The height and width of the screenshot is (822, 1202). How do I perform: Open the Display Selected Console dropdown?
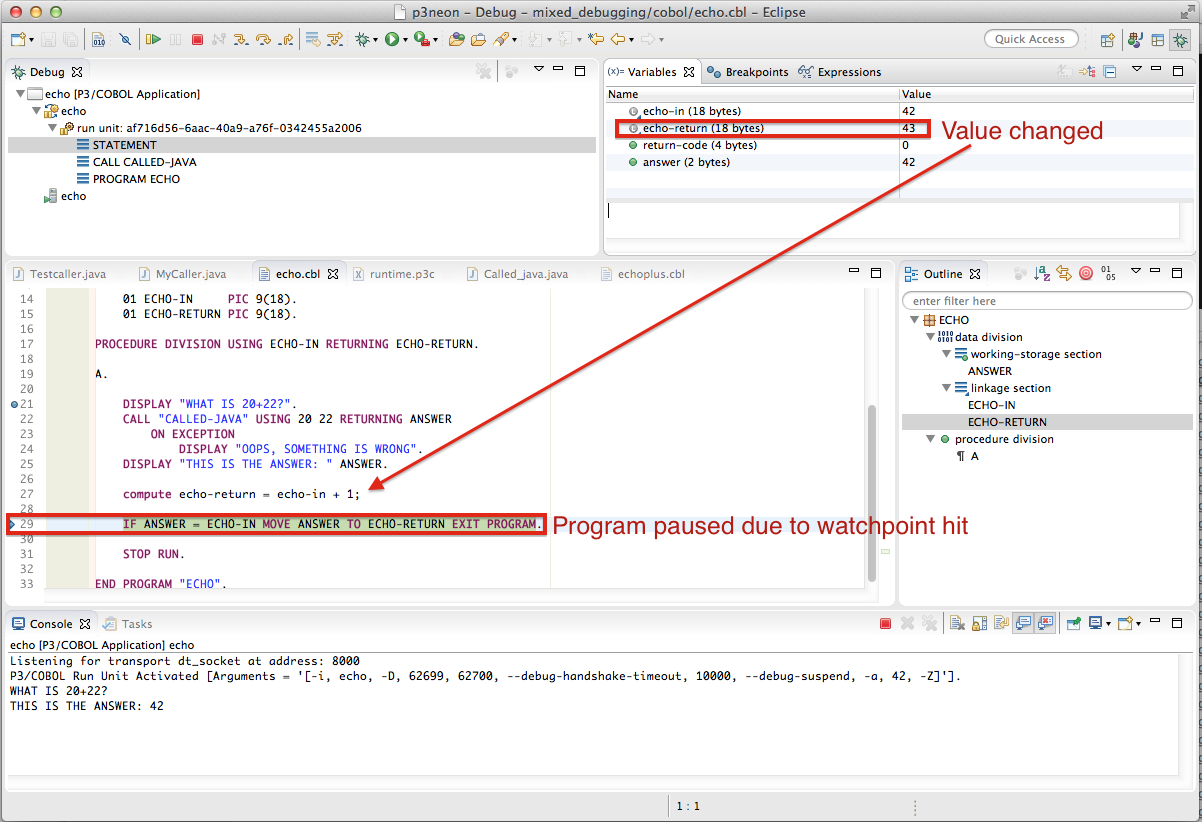click(x=1108, y=624)
